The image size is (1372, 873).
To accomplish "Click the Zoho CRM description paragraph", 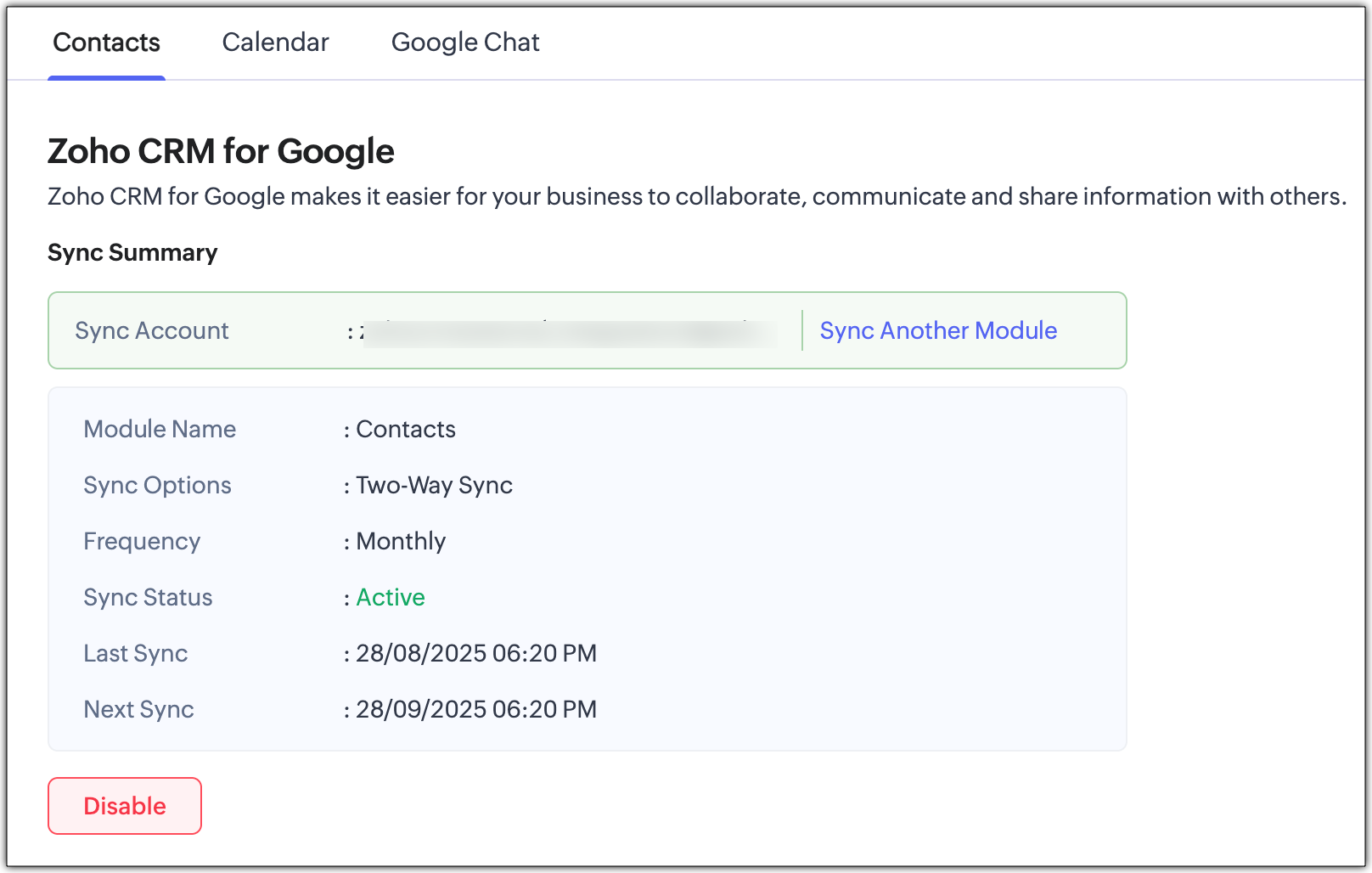I will 696,196.
